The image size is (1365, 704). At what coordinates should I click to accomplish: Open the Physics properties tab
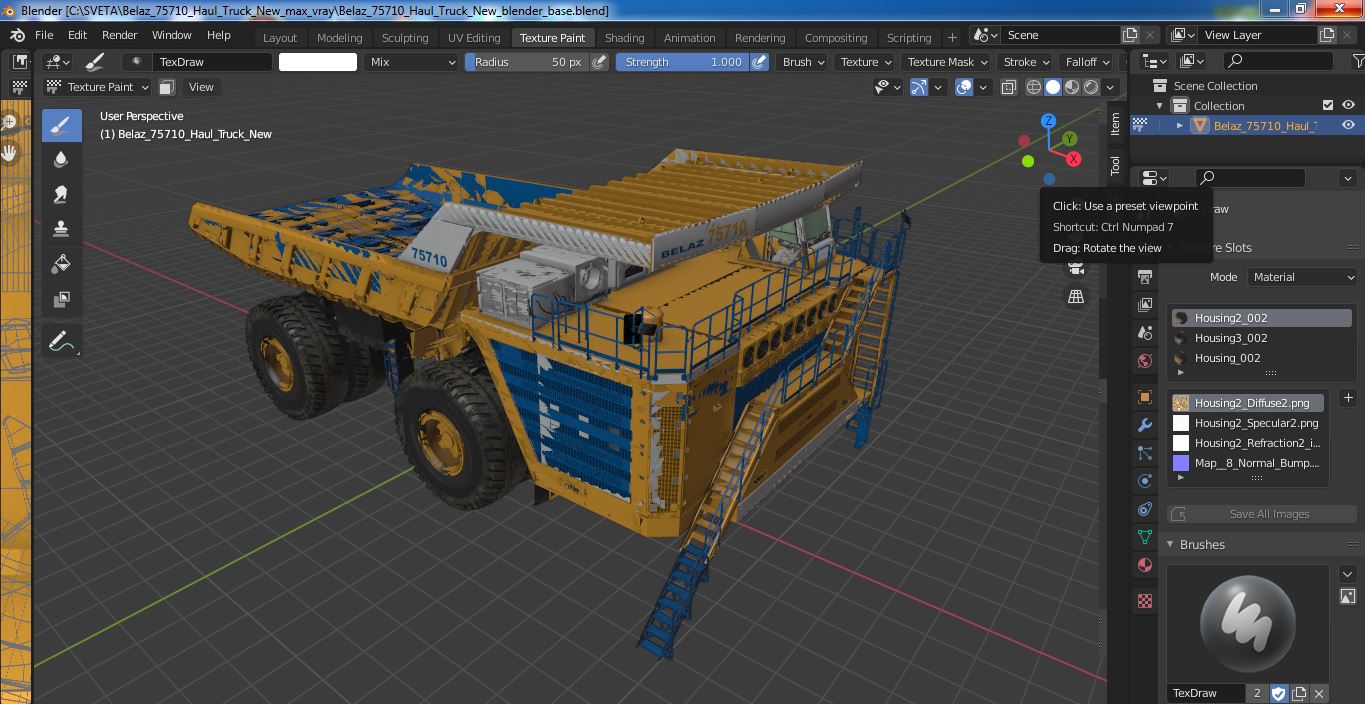click(1145, 481)
